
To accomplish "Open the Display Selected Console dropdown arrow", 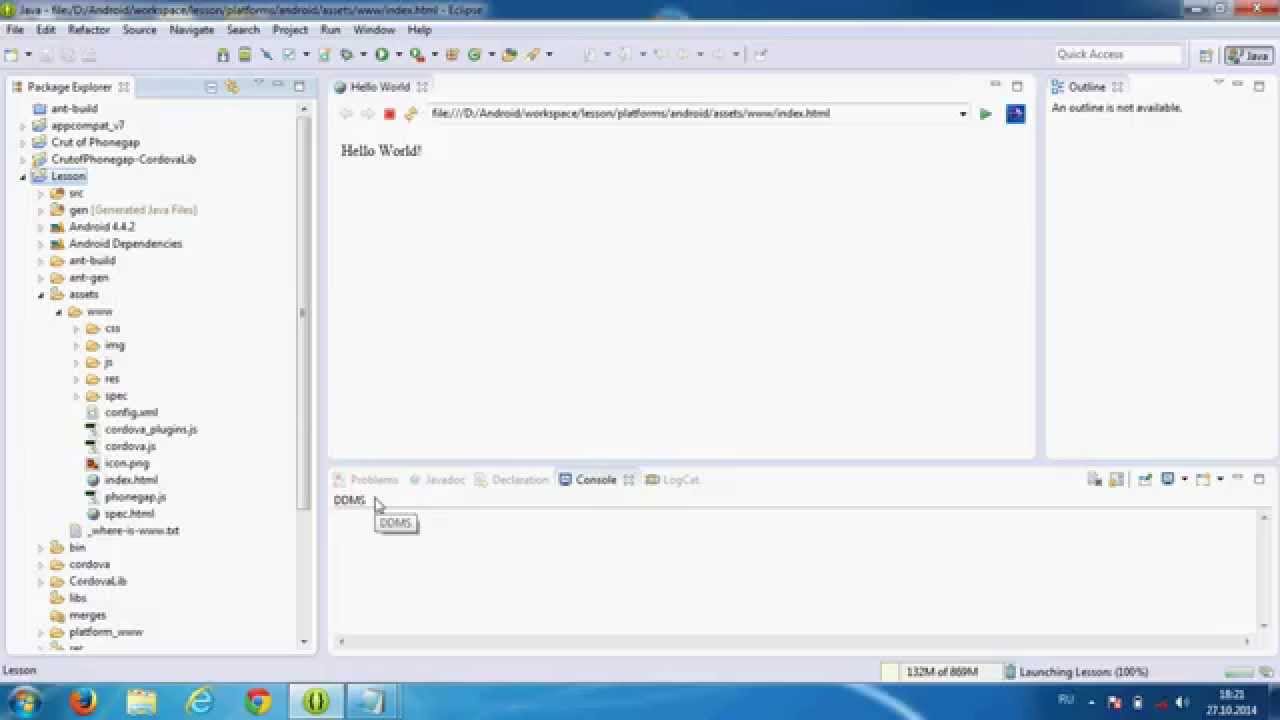I will point(1185,480).
